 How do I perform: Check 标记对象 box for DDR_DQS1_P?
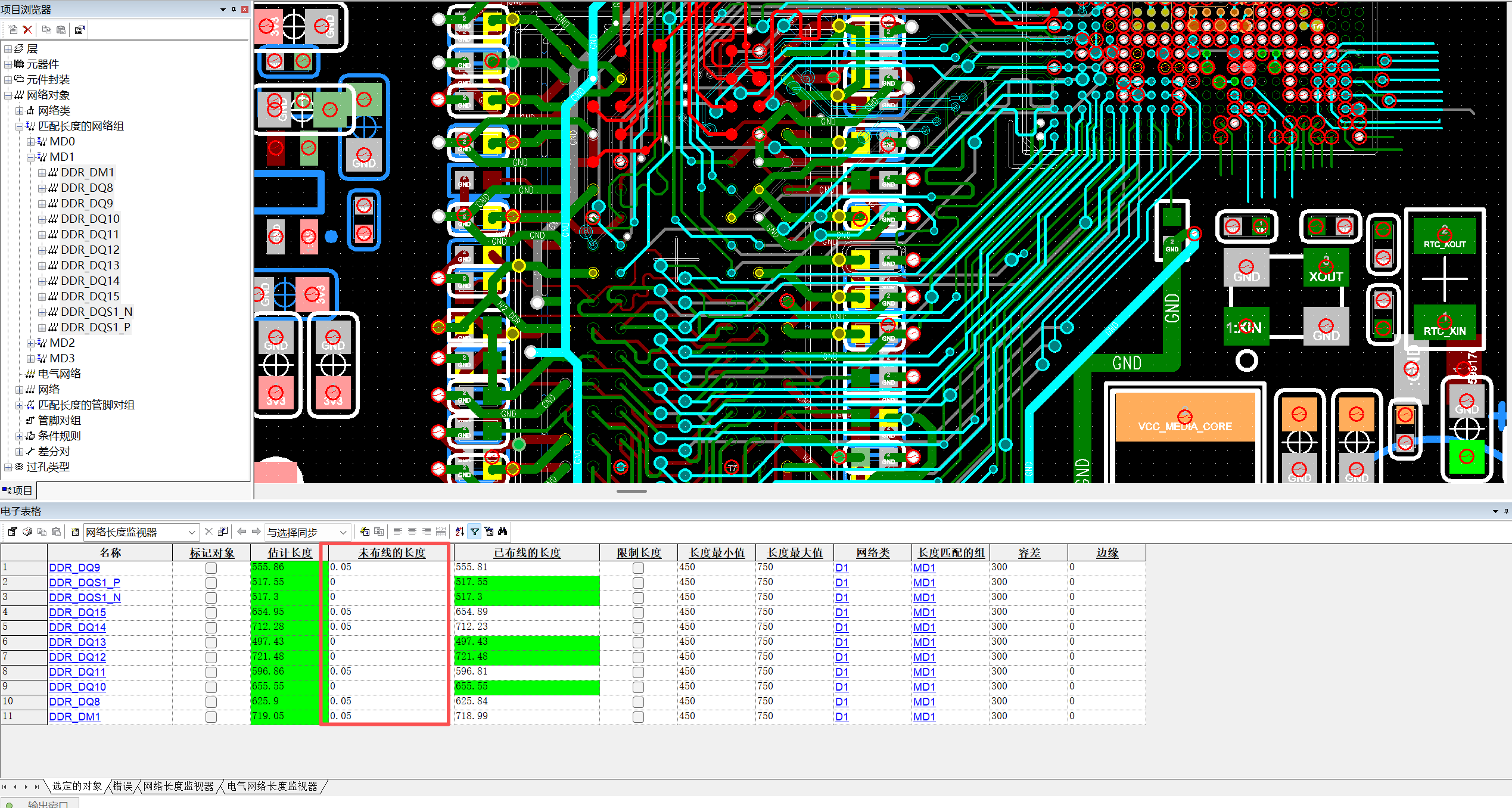coord(211,583)
